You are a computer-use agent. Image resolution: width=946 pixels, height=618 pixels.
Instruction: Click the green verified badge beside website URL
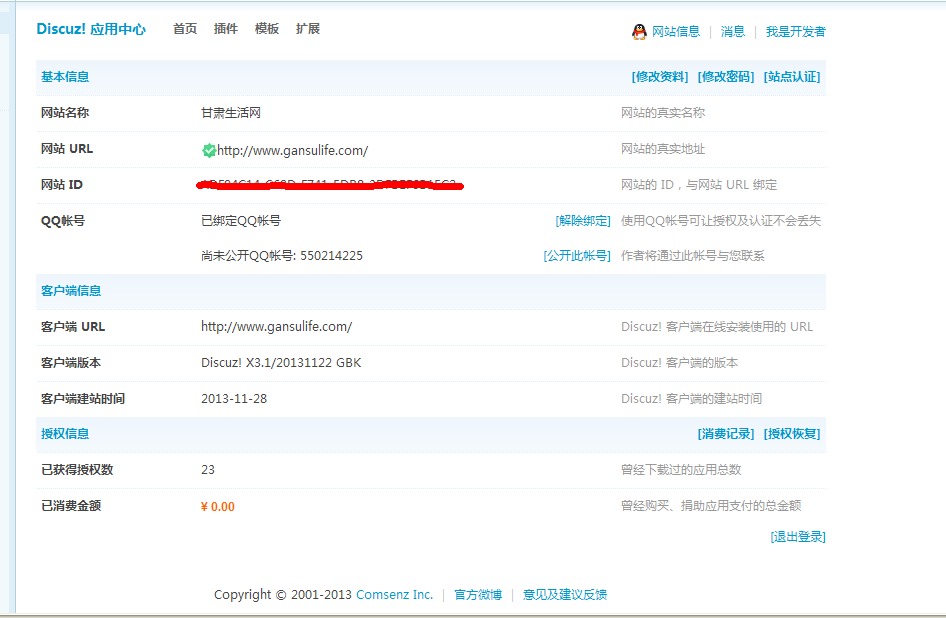(x=209, y=150)
